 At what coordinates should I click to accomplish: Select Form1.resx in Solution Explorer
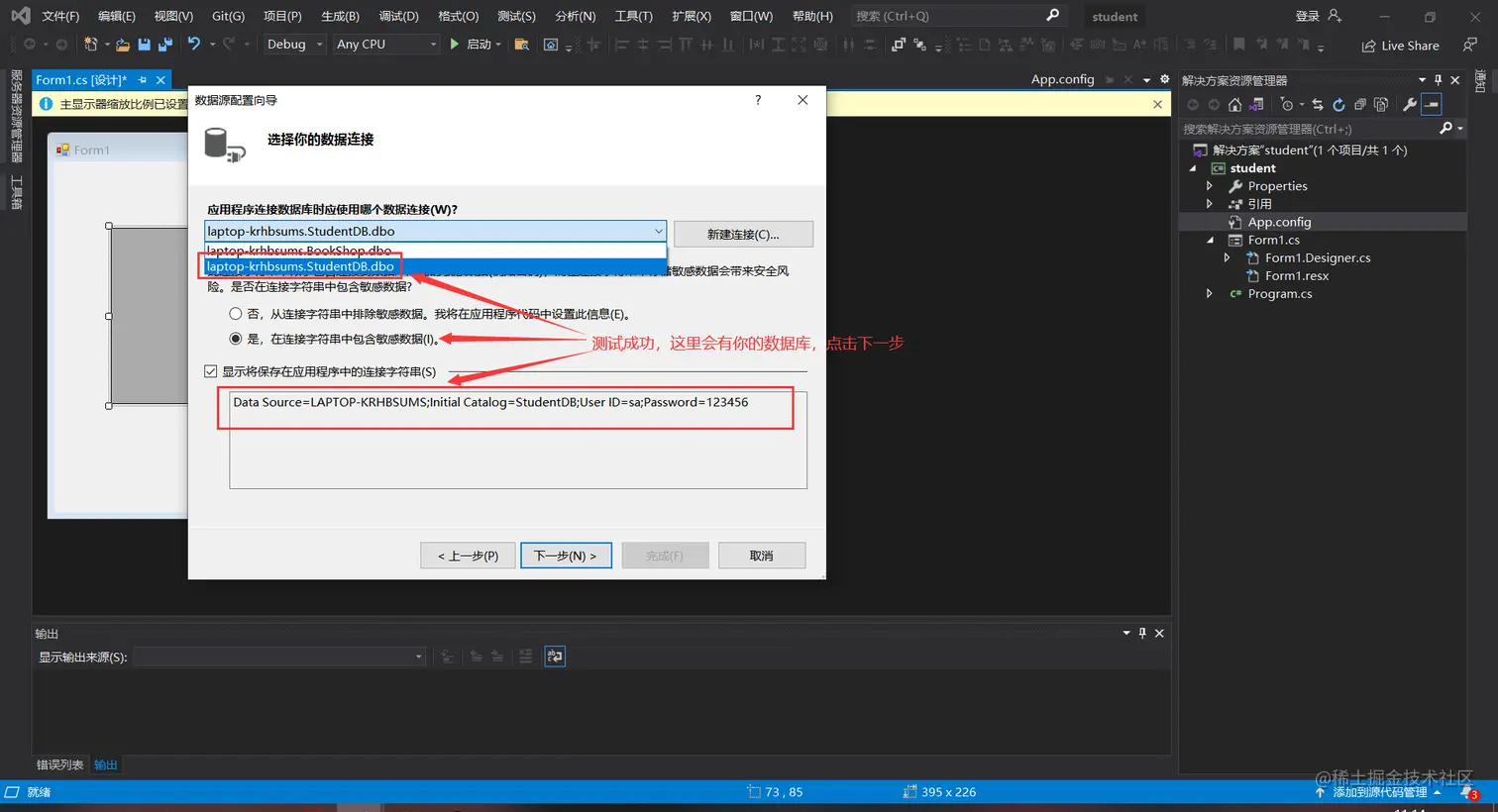[1296, 275]
